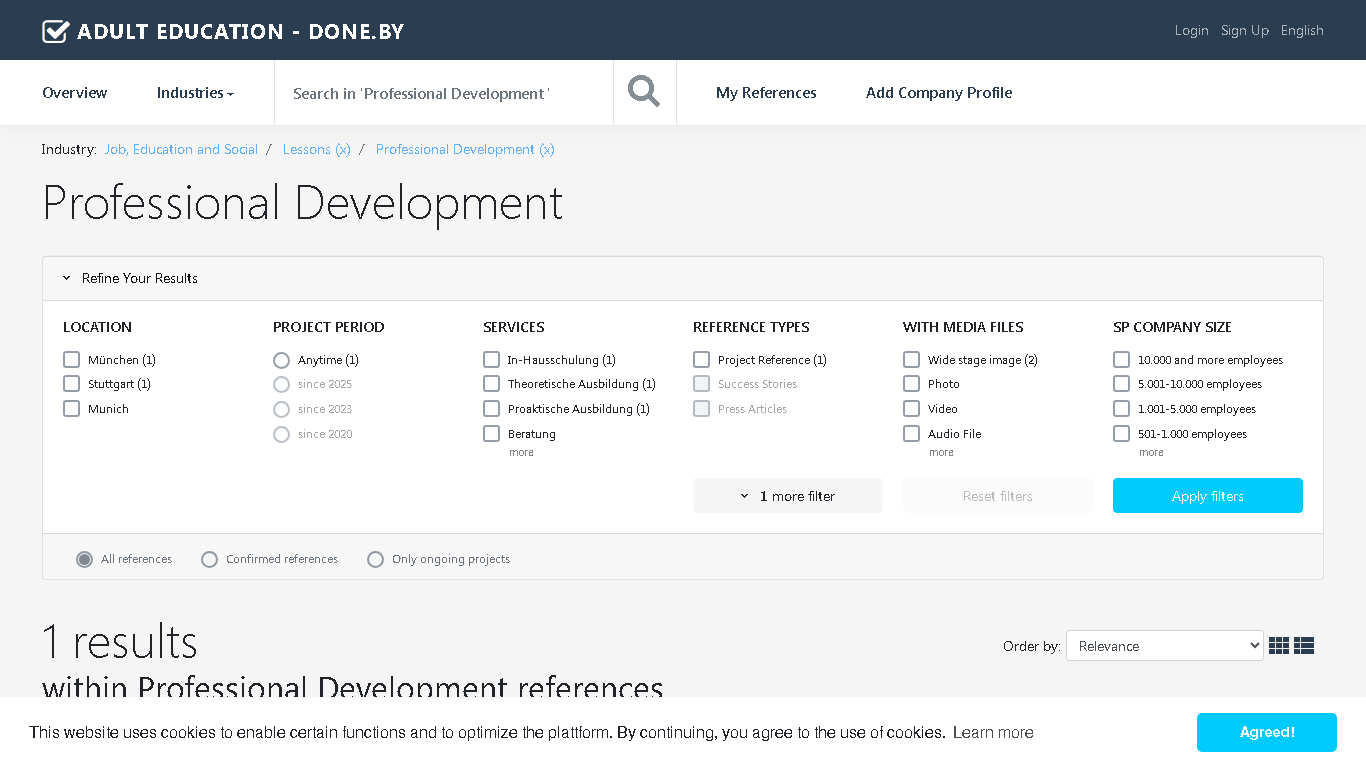Screen dimensions: 1366x768
Task: Open Job, Education and Social breadcrumb
Action: coord(181,149)
